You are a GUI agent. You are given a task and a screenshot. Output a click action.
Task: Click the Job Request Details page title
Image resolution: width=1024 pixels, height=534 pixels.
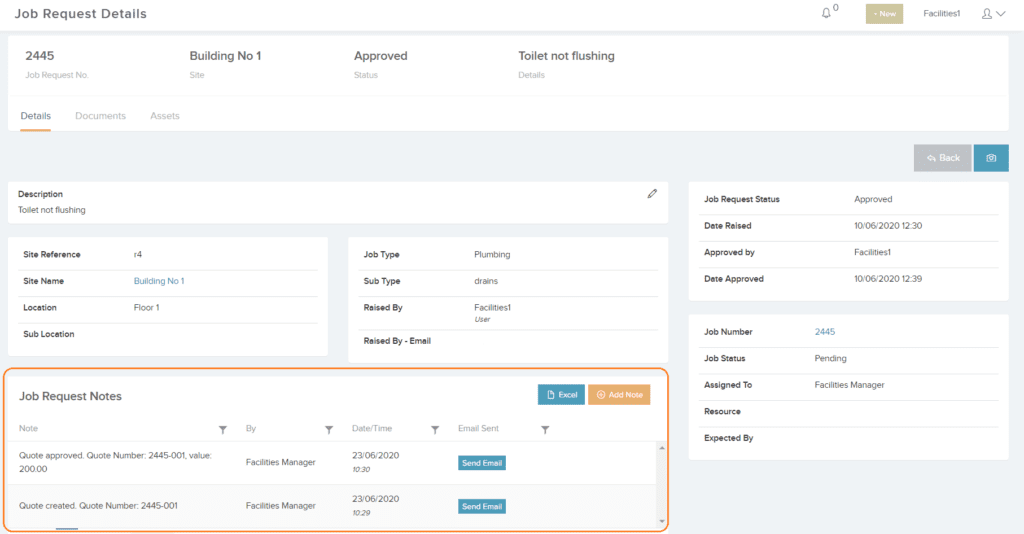[80, 14]
